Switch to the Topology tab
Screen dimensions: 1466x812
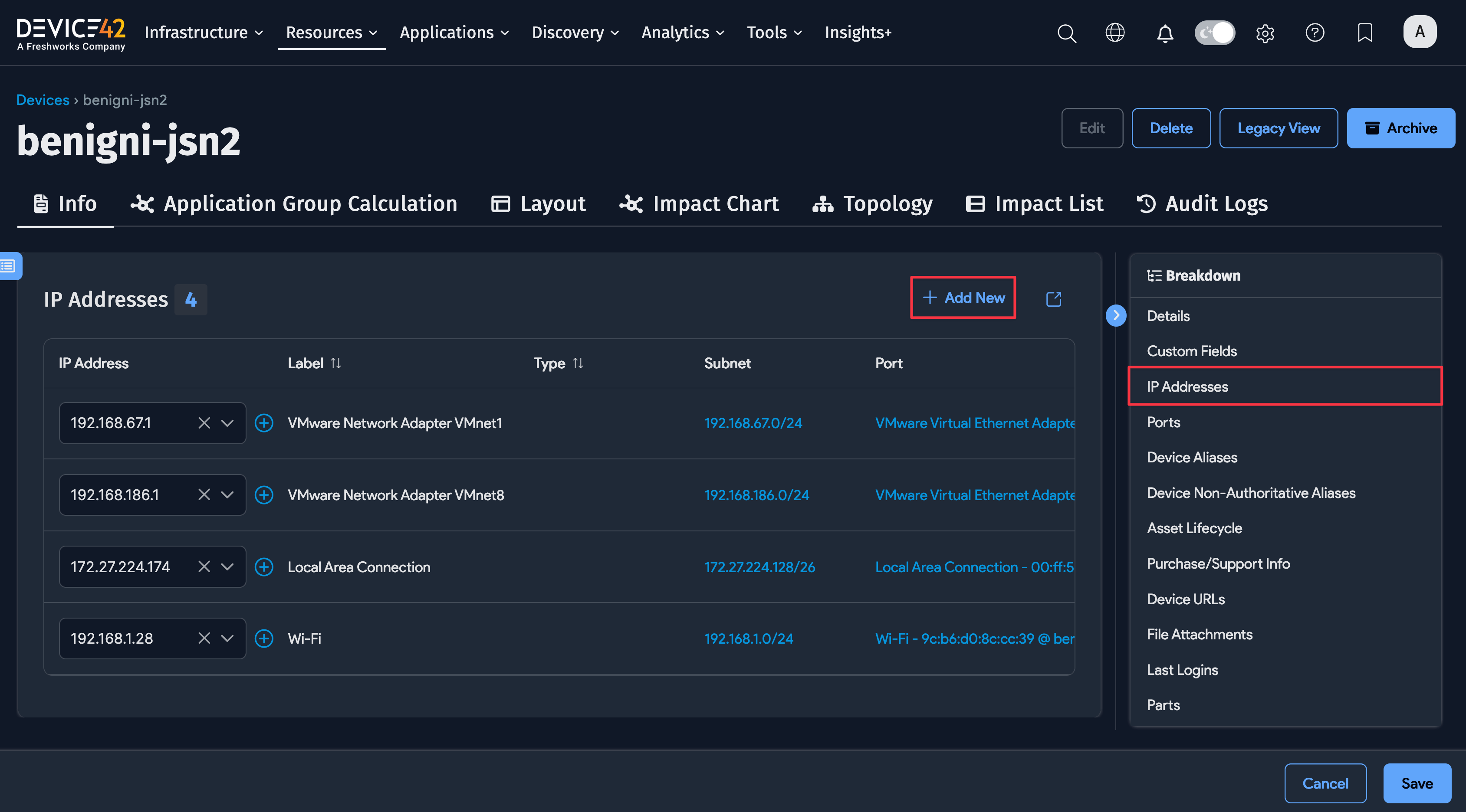[872, 203]
